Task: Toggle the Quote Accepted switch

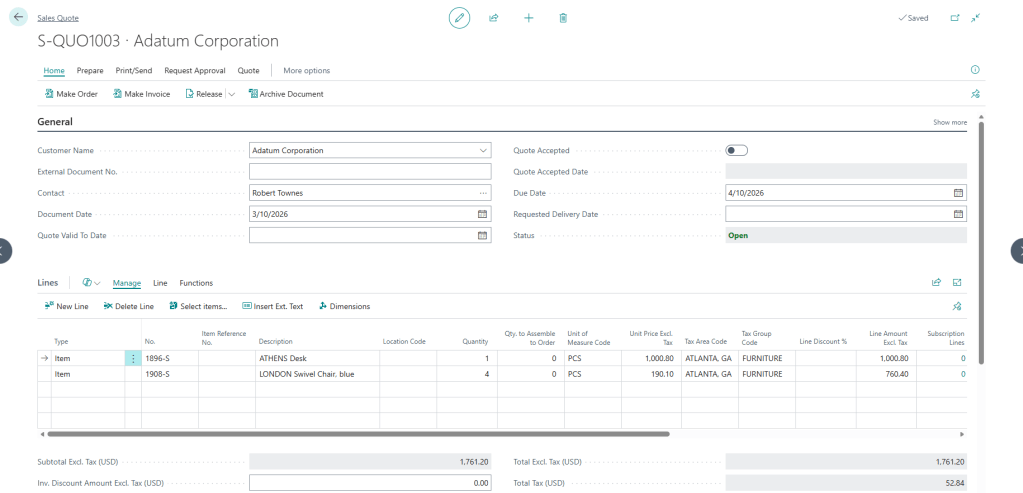Action: pyautogui.click(x=737, y=151)
